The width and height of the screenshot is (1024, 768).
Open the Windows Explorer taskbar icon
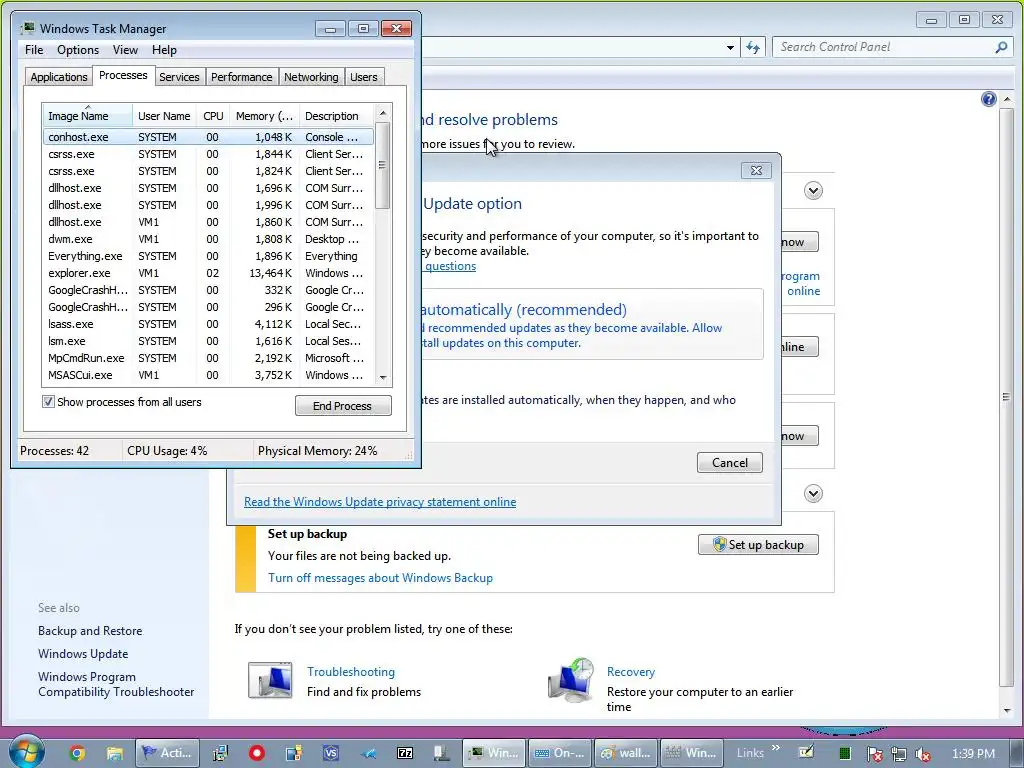(114, 753)
